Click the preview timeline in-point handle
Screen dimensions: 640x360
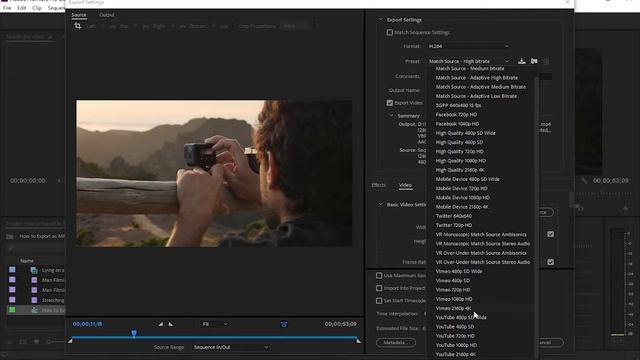coord(70,340)
